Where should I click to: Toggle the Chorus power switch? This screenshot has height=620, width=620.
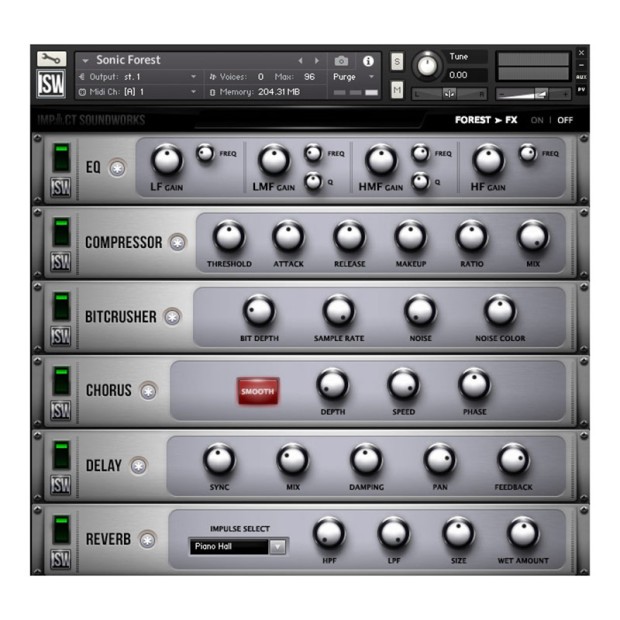(x=61, y=380)
